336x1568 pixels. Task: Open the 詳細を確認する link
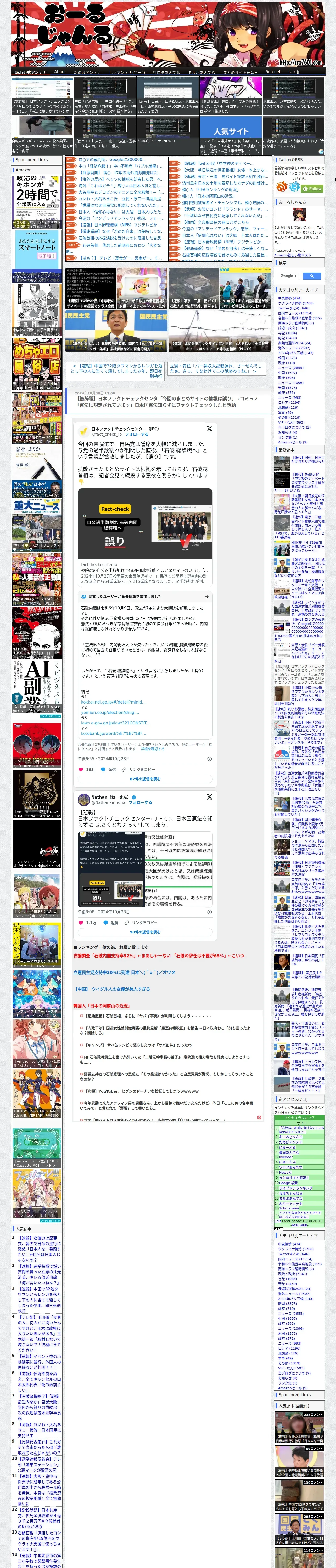tap(153, 749)
